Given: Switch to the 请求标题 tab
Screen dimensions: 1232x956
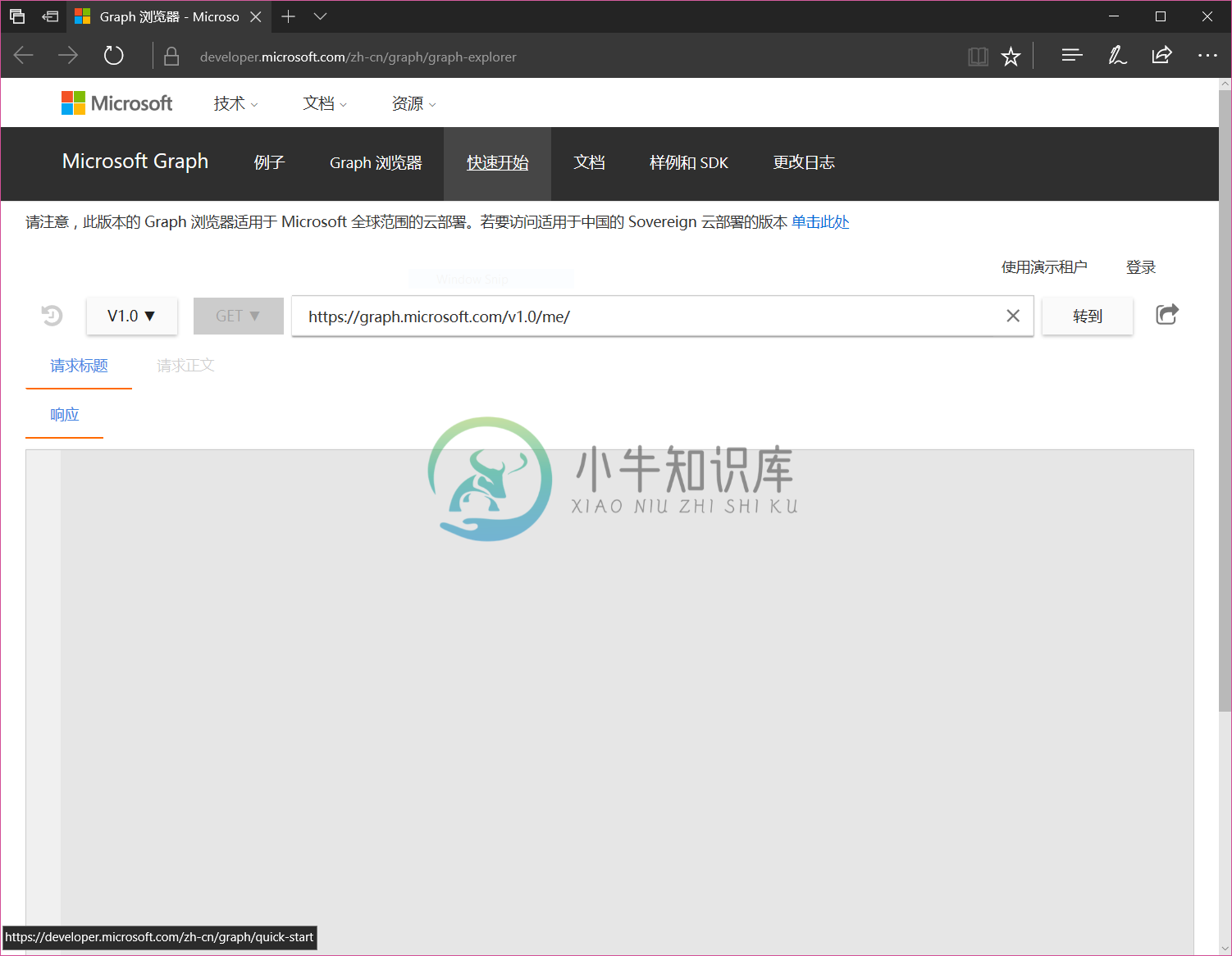Looking at the screenshot, I should tap(79, 366).
